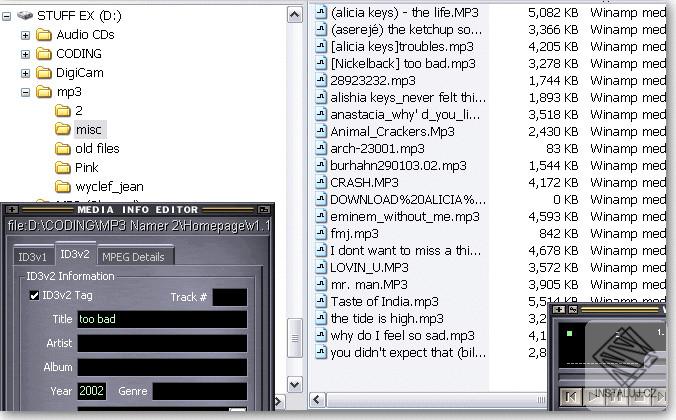676x420 pixels.
Task: Click the file list horizontal scroll left arrow
Action: pyautogui.click(x=317, y=400)
